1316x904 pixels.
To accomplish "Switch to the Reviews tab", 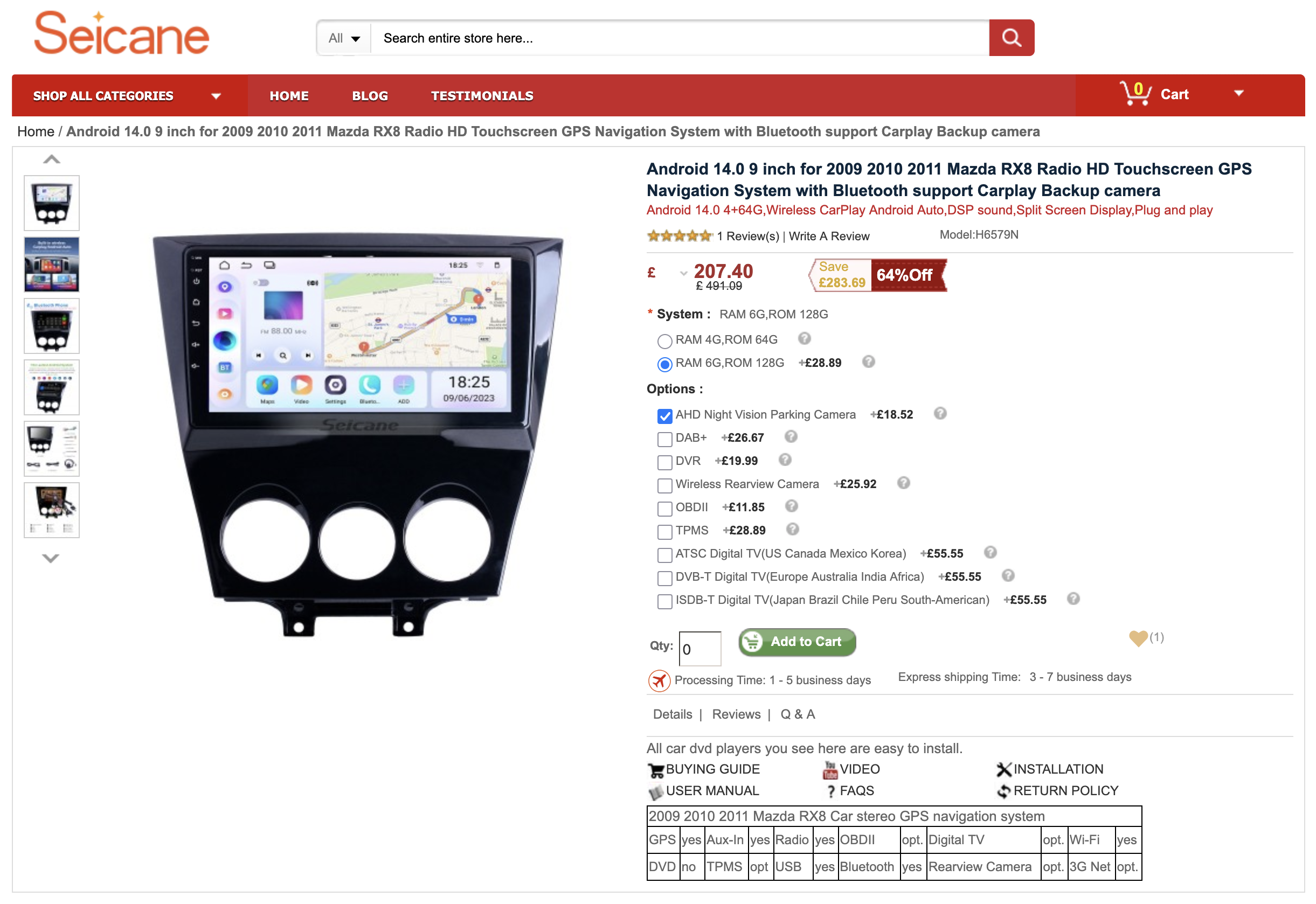I will pyautogui.click(x=736, y=714).
